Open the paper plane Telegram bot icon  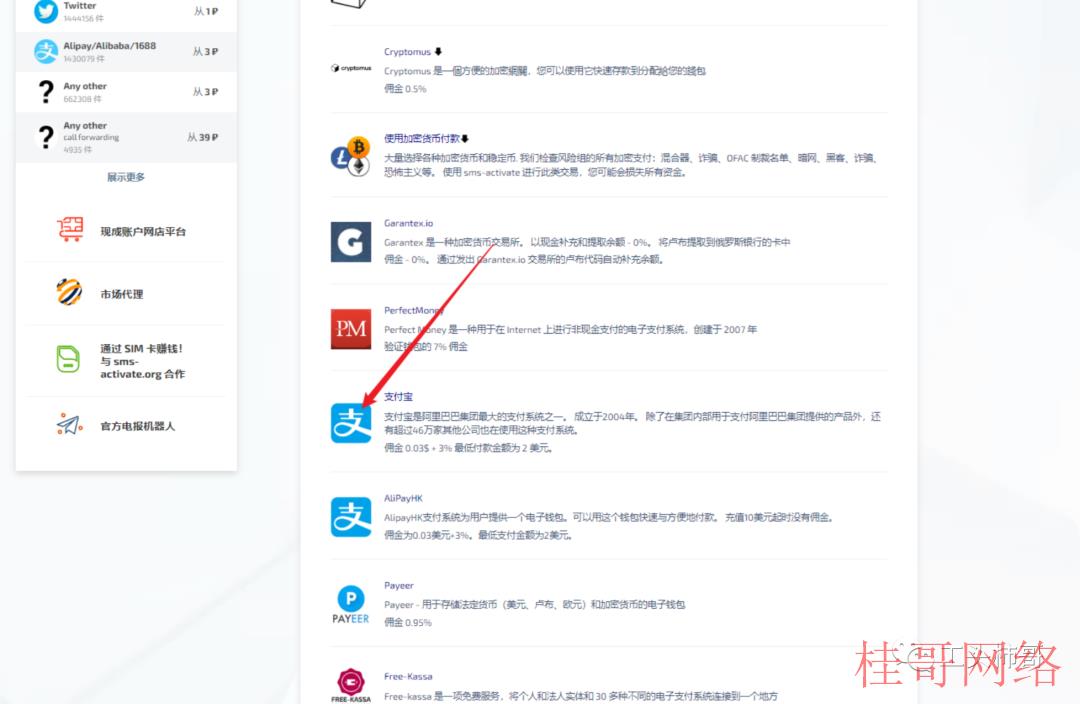tap(70, 424)
